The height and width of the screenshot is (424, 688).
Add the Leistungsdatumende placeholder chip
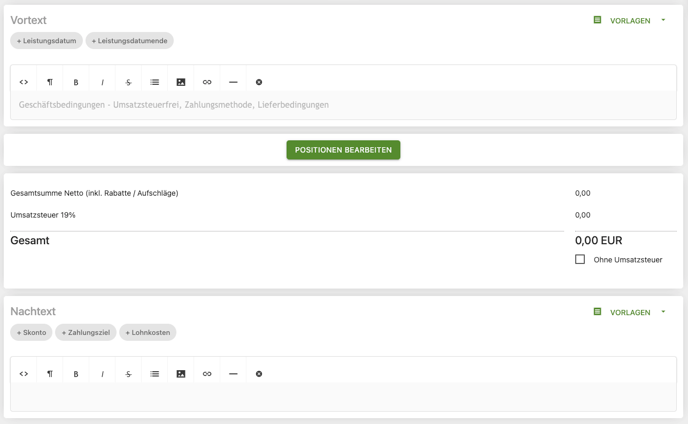(129, 41)
